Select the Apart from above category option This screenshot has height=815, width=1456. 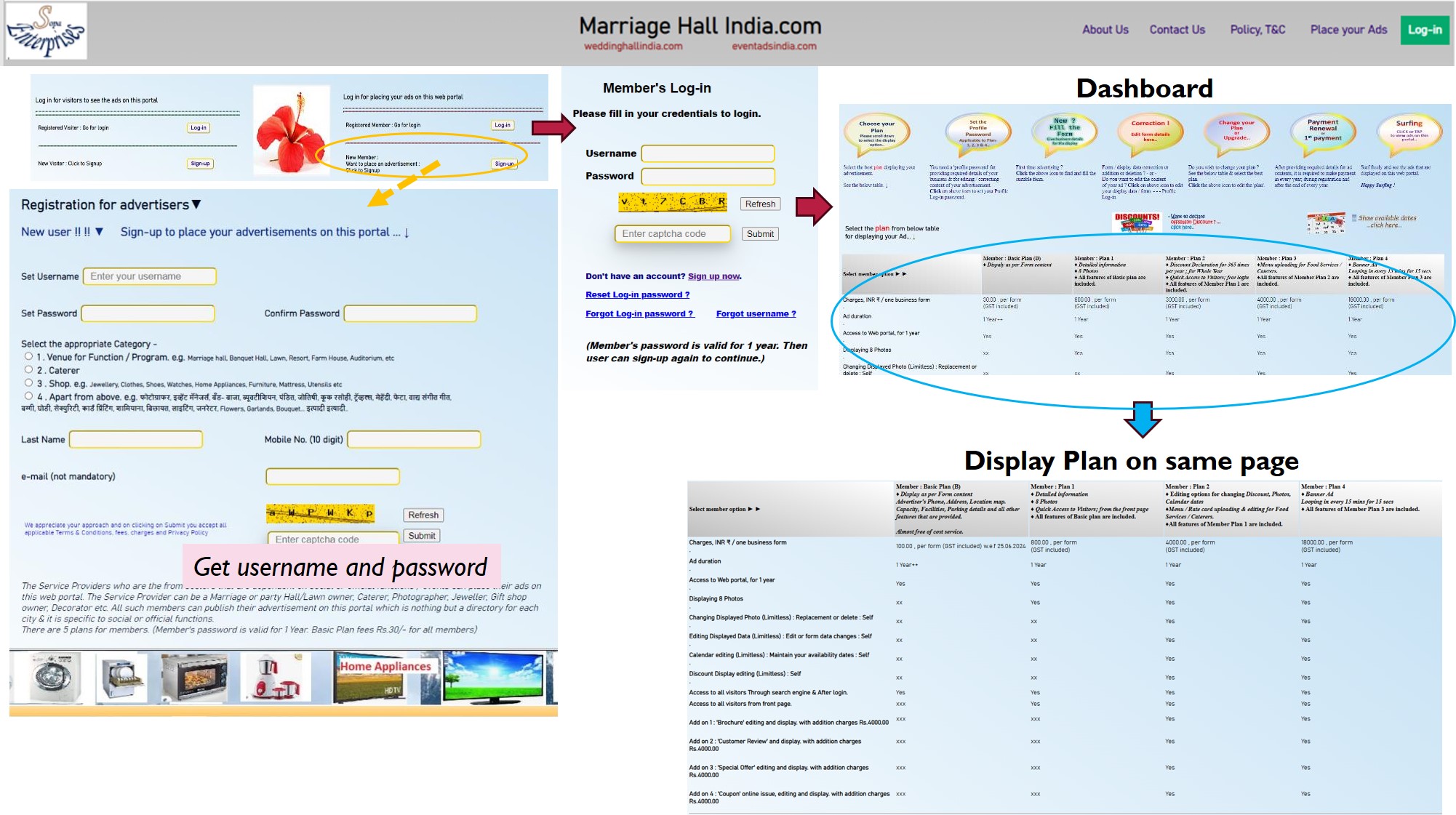click(x=29, y=396)
